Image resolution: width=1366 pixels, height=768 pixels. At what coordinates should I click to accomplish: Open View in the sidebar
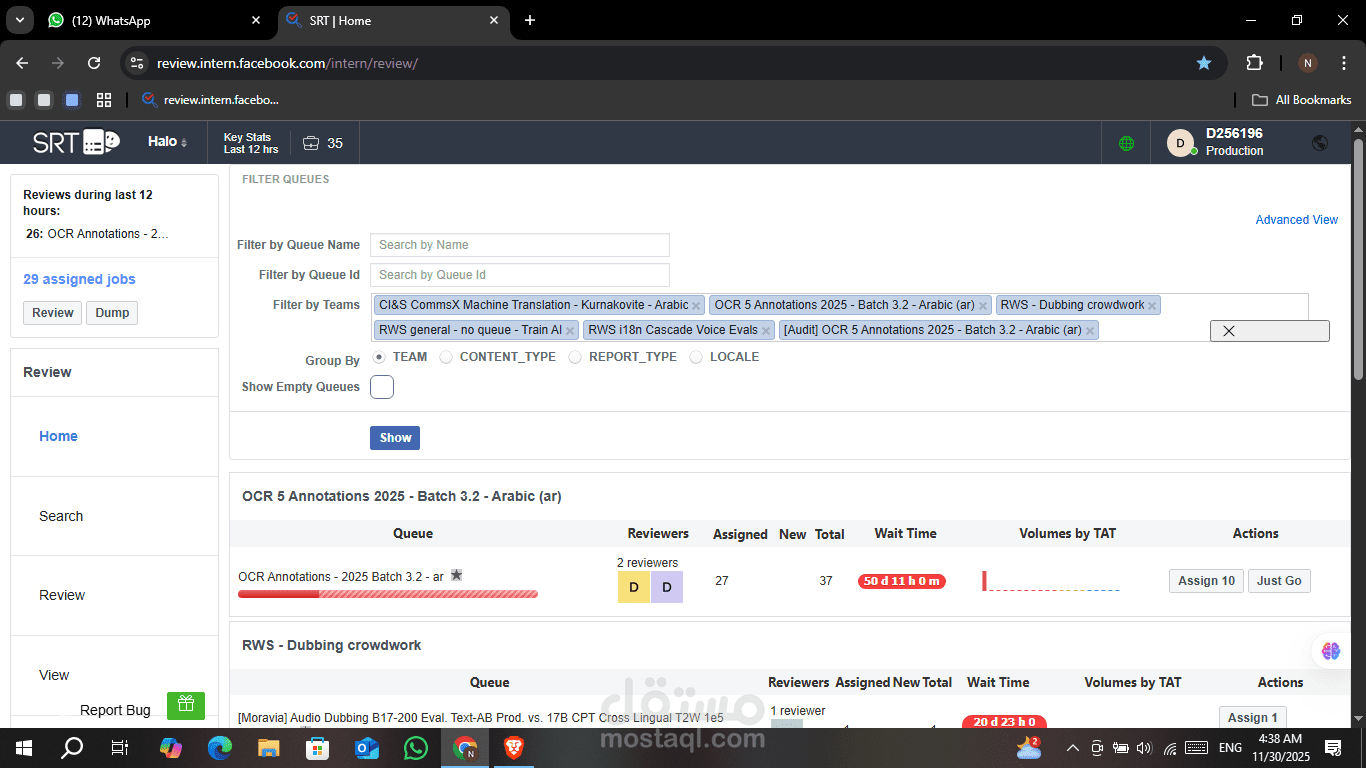(54, 675)
